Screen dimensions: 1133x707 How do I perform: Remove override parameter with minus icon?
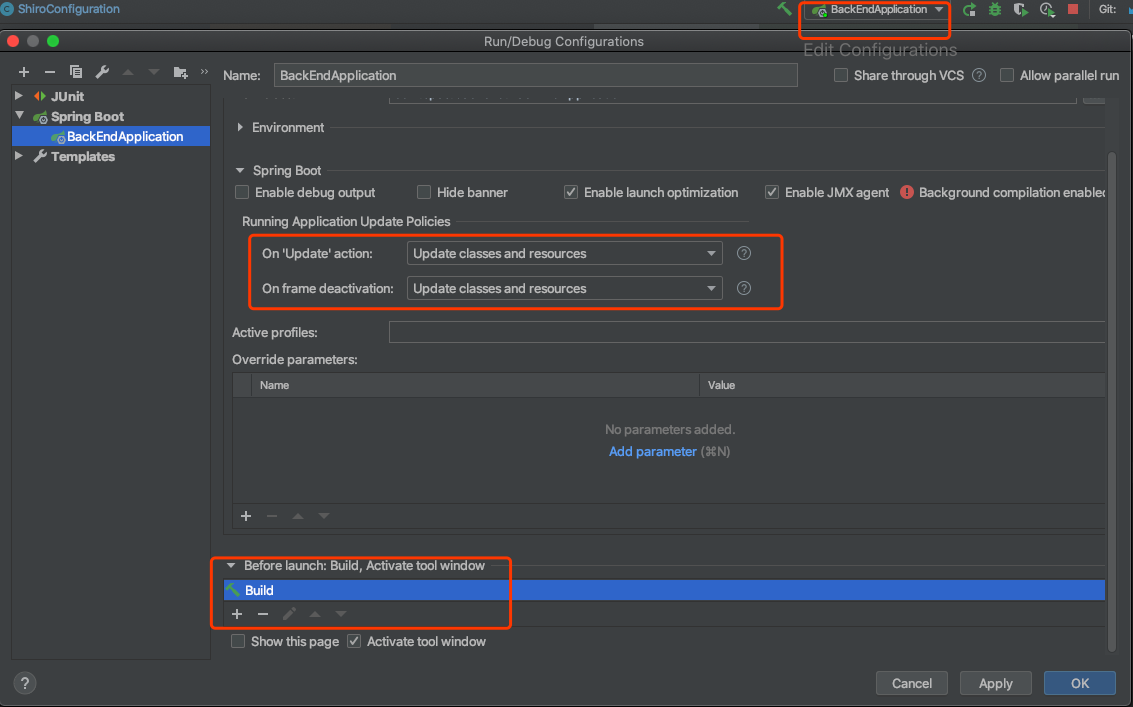[x=272, y=515]
